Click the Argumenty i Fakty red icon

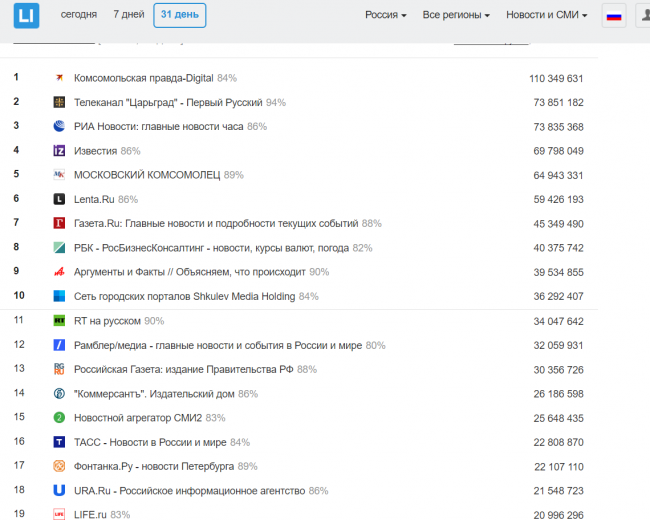point(59,272)
